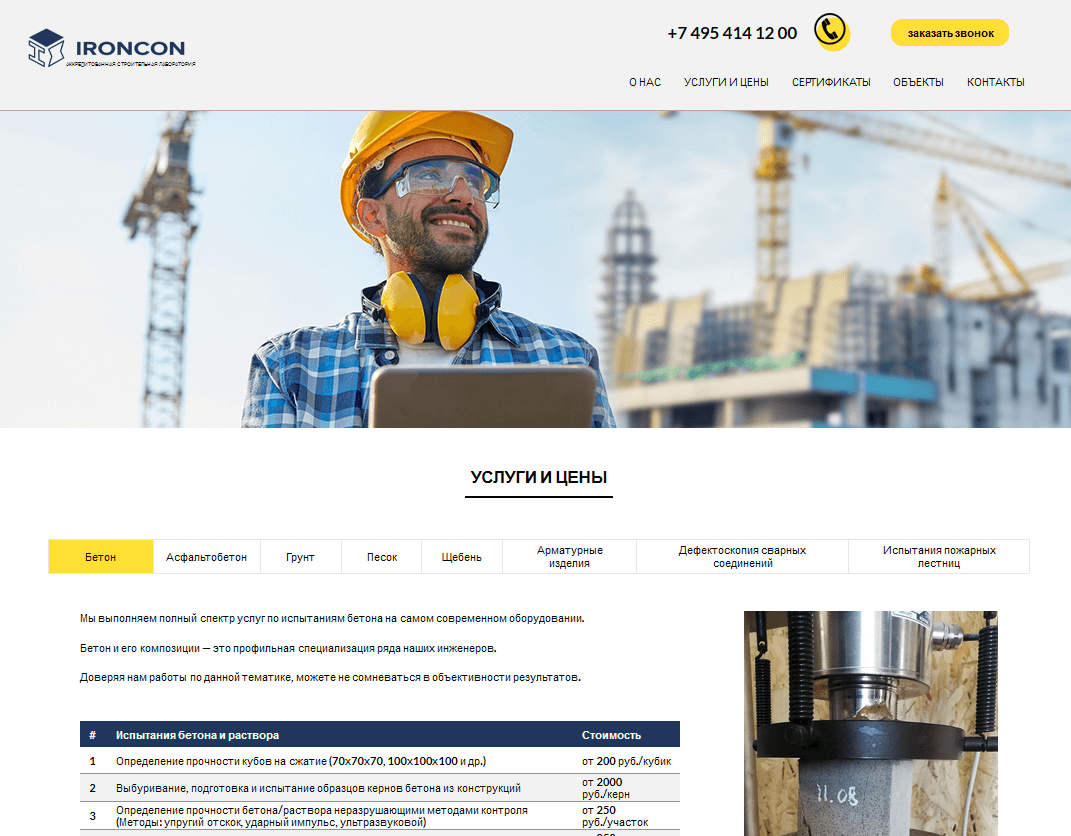Image resolution: width=1071 pixels, height=836 pixels.
Task: Navigate to 'ОБЪЕКТЫ' page
Action: 918,82
